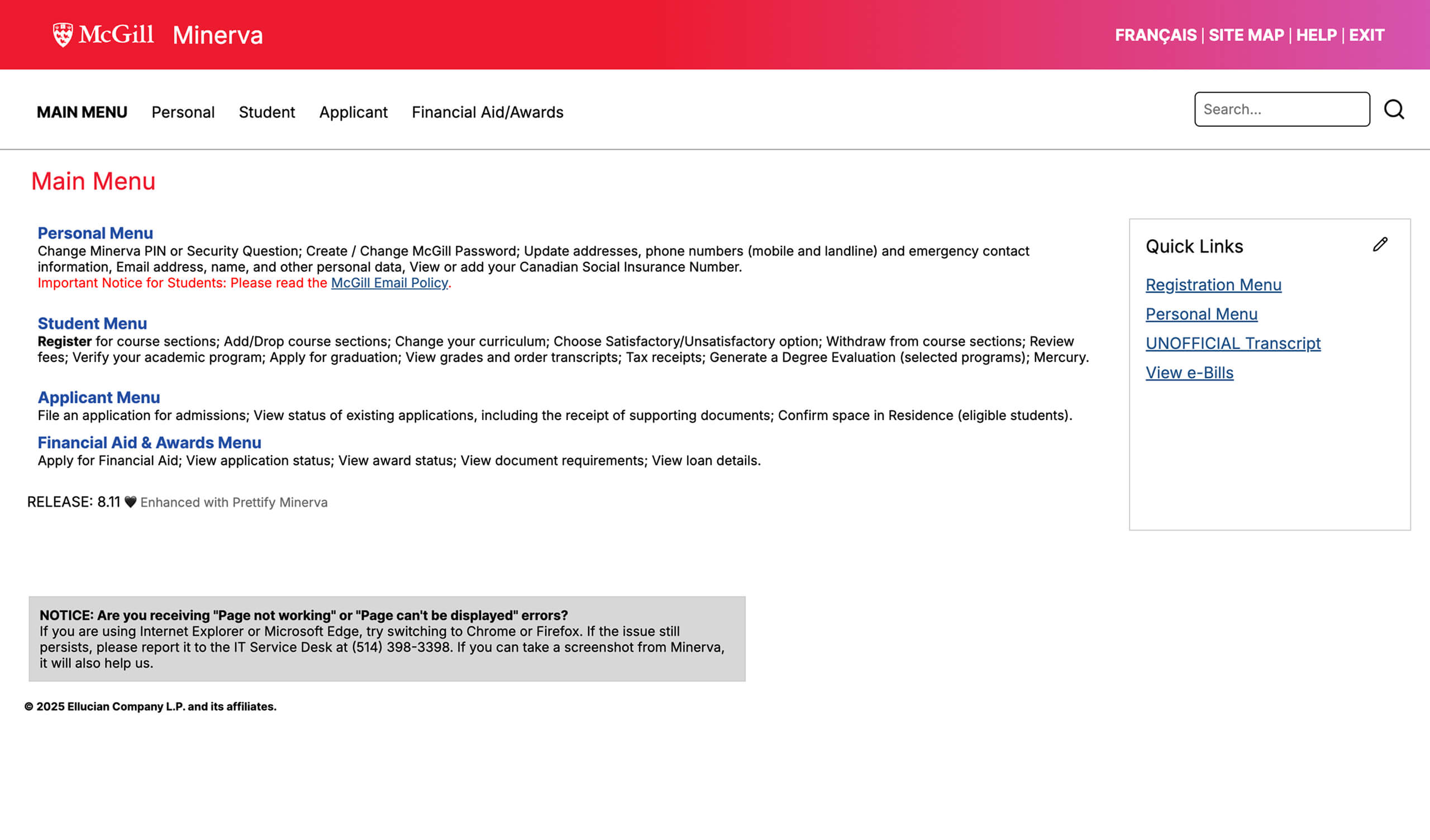This screenshot has width=1430, height=840.
Task: Open the Applicant nav menu
Action: pyautogui.click(x=353, y=112)
